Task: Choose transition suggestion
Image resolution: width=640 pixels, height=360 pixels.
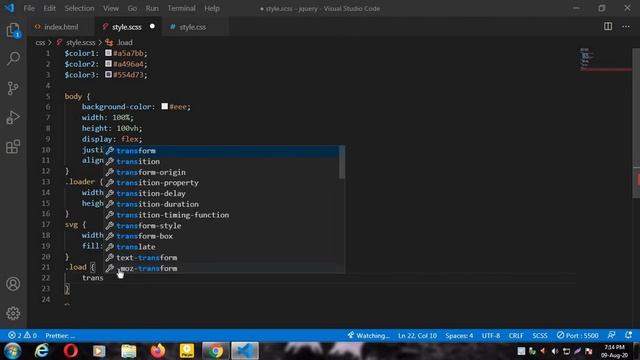Action: coord(222,161)
